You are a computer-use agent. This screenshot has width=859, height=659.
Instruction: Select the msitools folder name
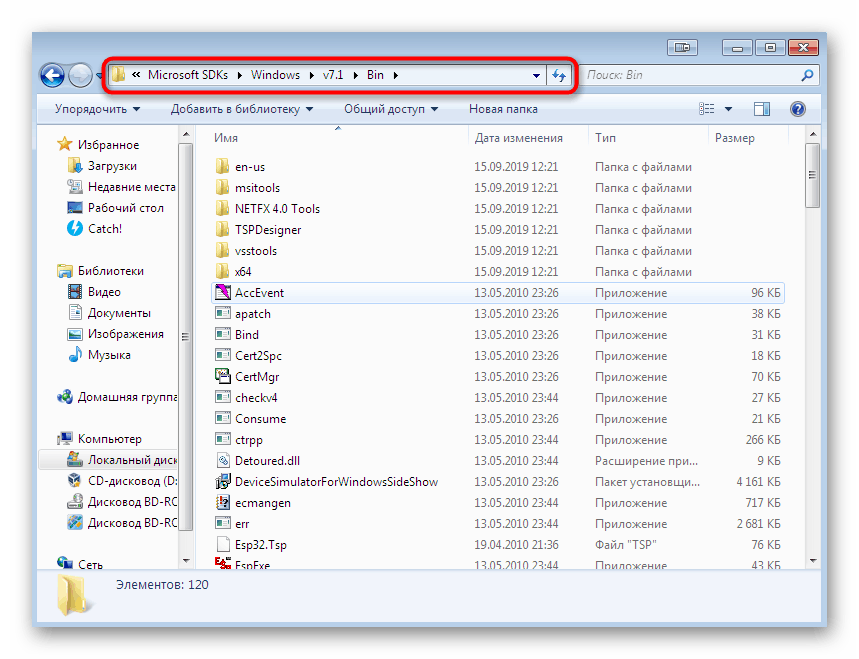pos(257,188)
